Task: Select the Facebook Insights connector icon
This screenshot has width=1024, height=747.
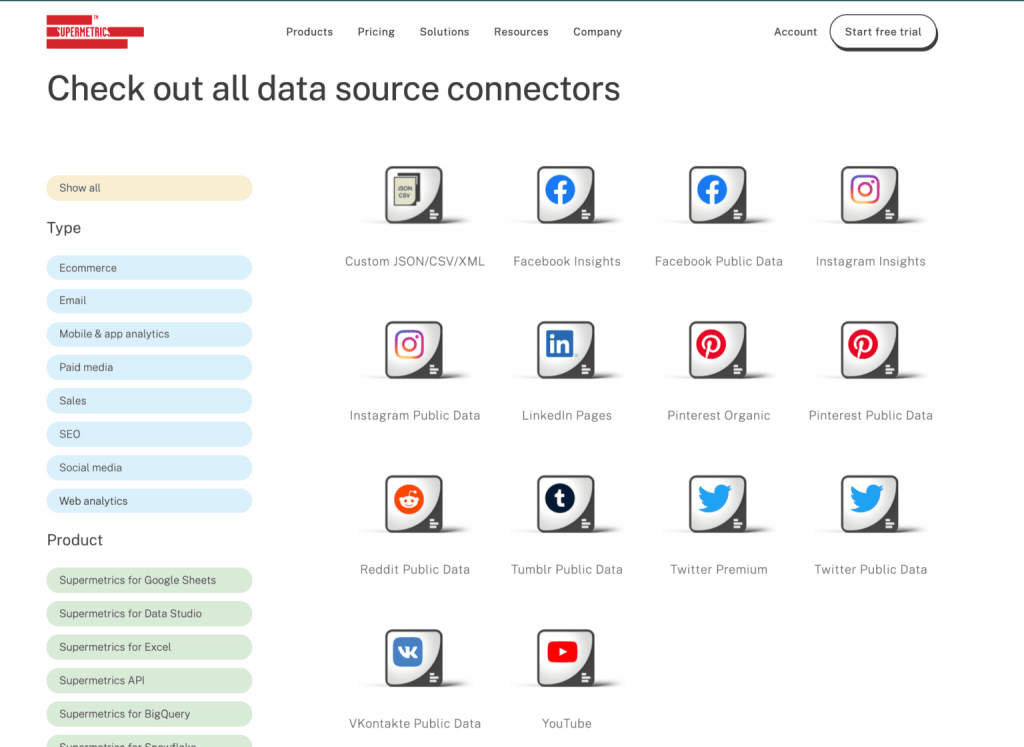Action: tap(566, 195)
